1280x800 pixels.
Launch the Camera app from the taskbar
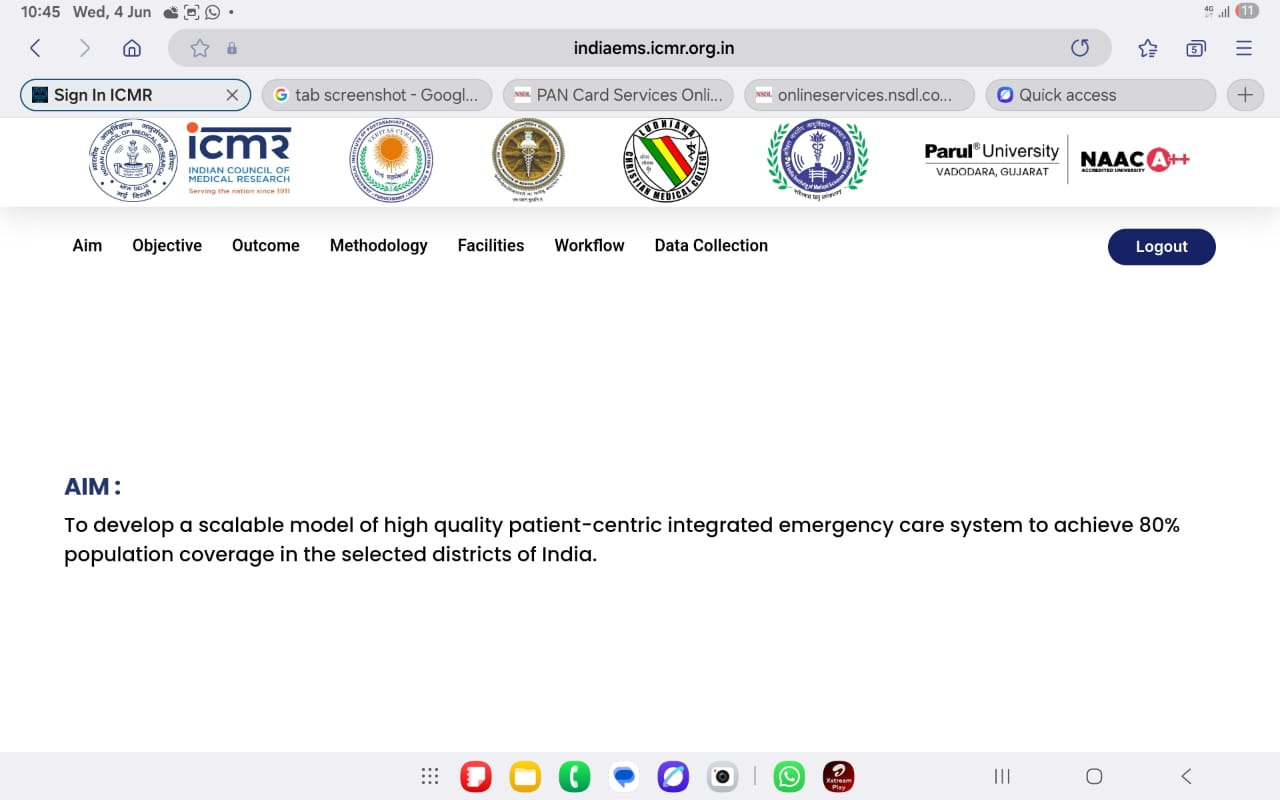tap(722, 776)
